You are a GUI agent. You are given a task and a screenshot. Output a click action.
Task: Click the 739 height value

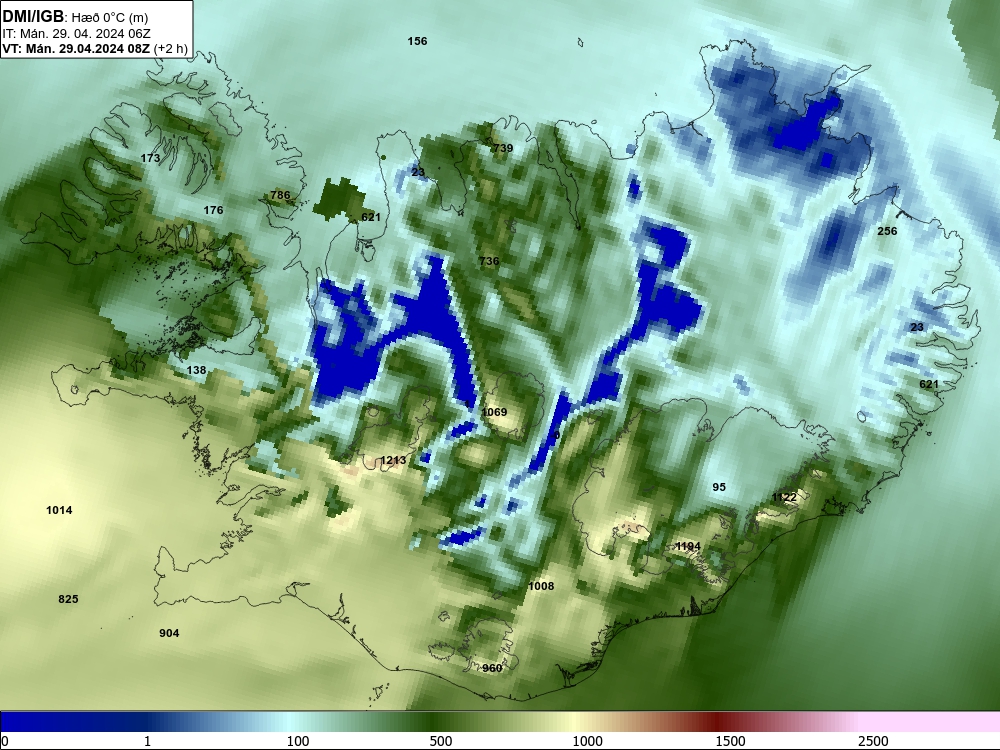[x=503, y=148]
